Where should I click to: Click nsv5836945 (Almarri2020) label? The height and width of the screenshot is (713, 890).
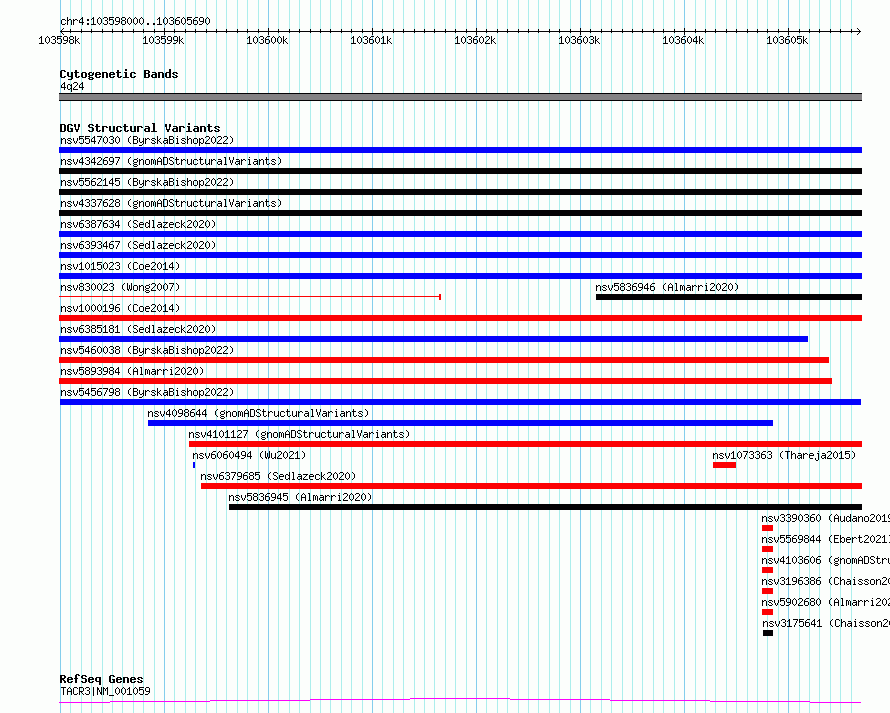click(x=300, y=497)
